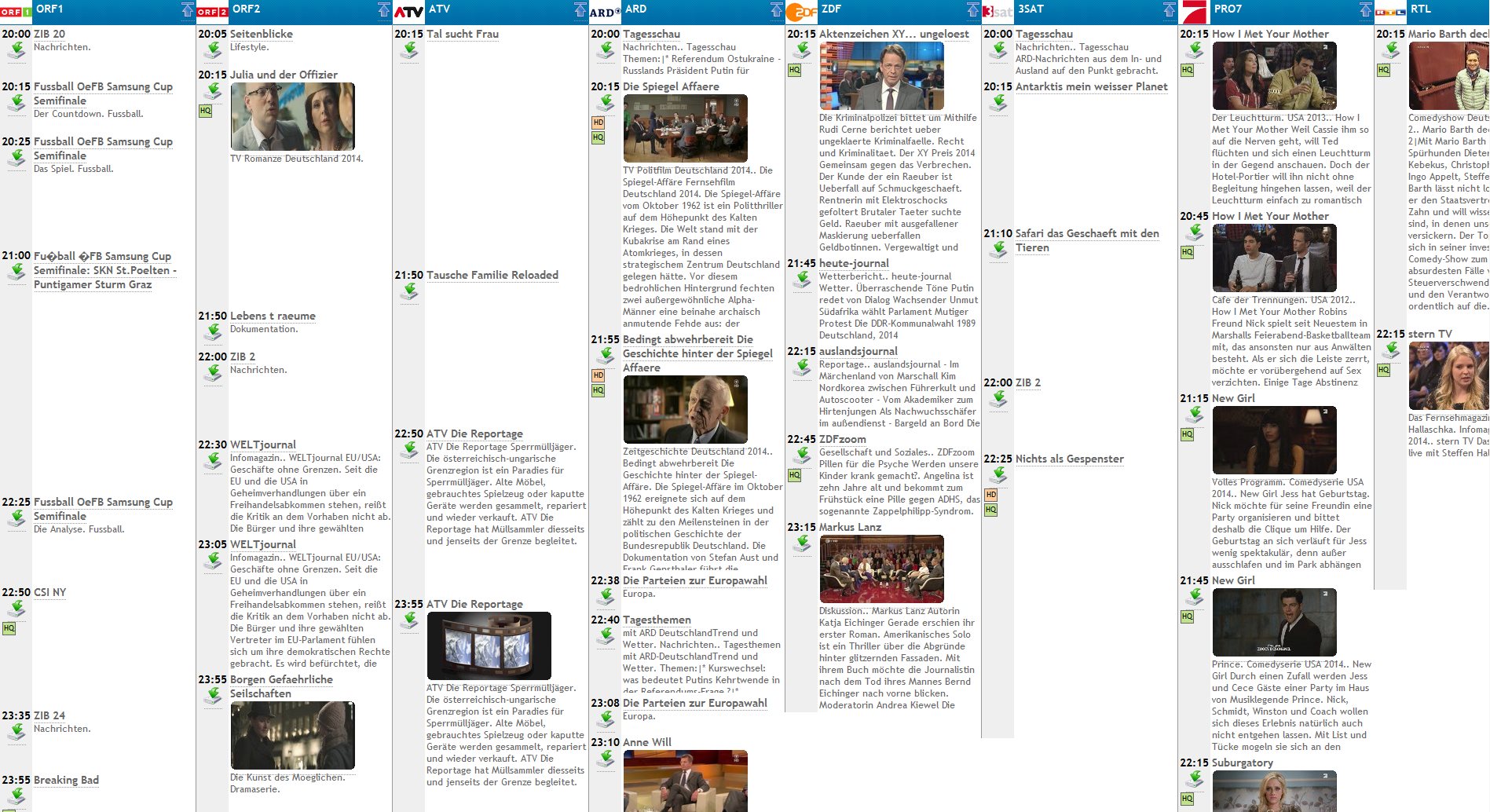
Task: Click the up-arrow icon in ZDF header
Action: (x=972, y=9)
